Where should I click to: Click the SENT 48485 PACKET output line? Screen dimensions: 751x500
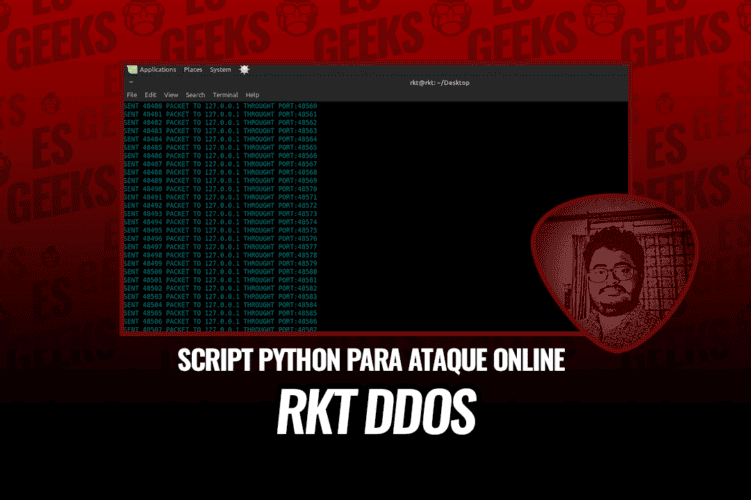[220, 148]
